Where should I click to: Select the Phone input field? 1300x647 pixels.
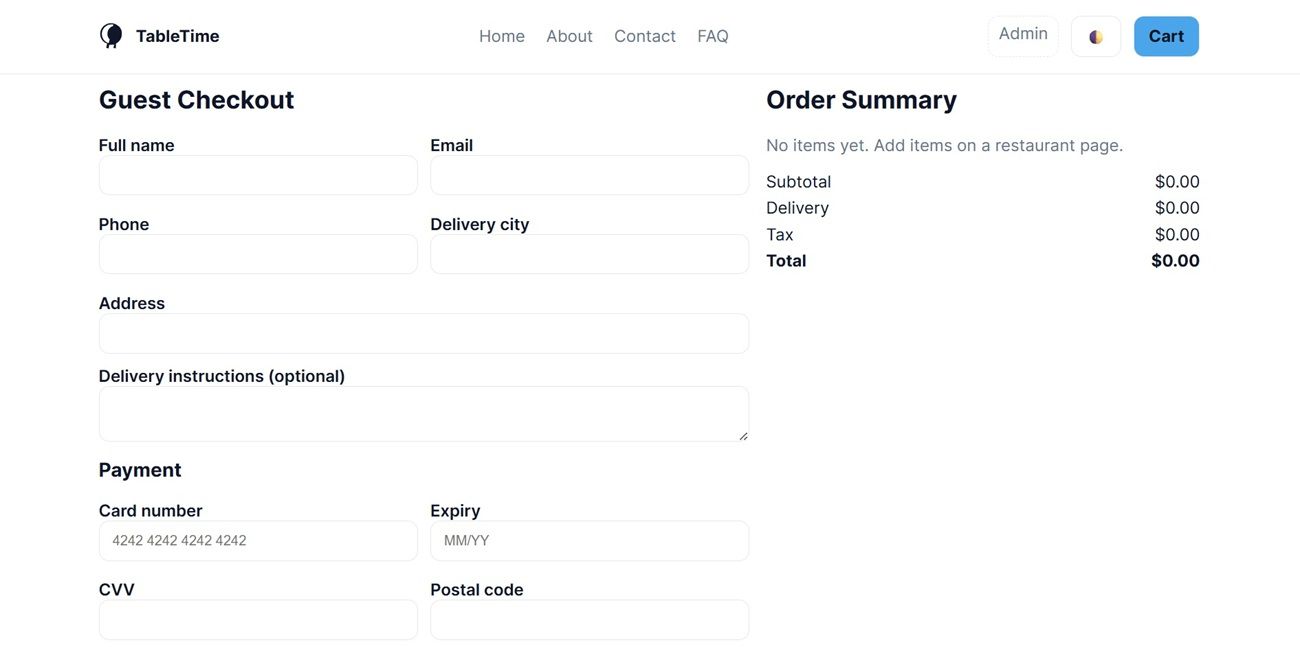tap(257, 254)
